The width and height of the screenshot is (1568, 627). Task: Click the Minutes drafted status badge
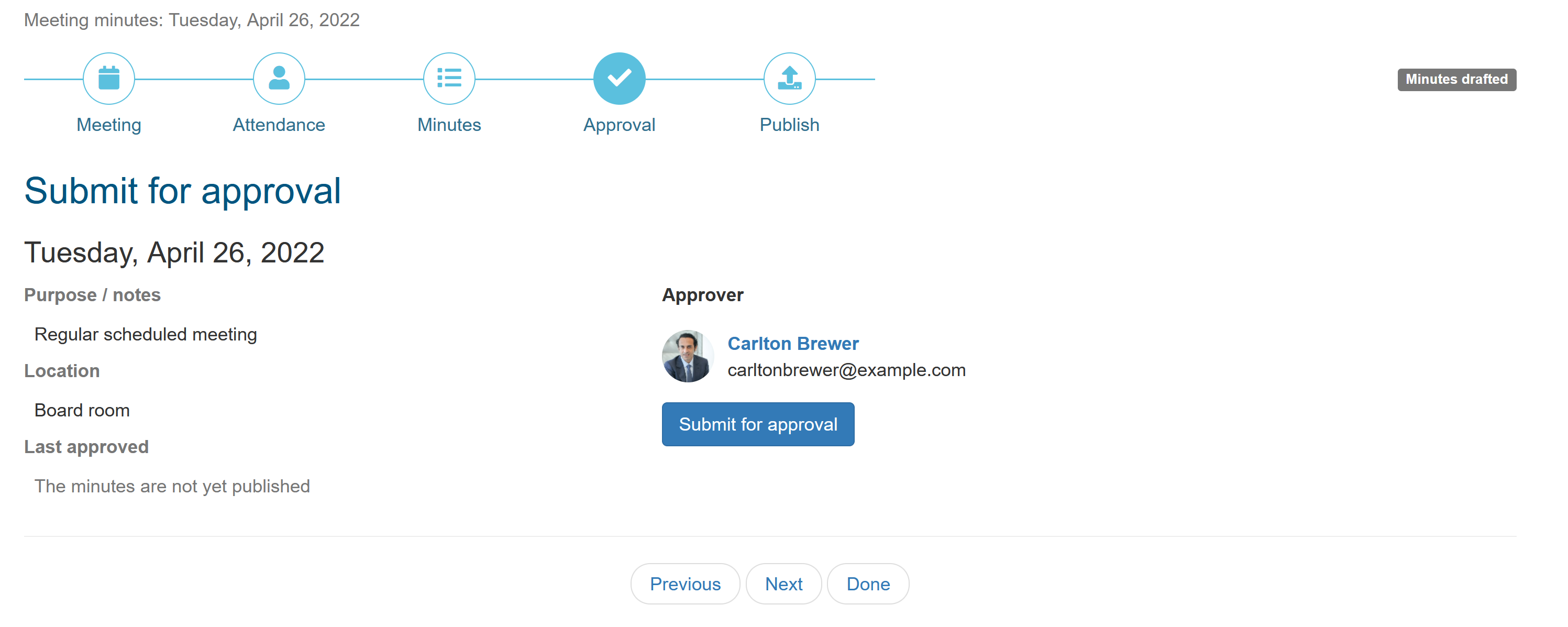1456,80
